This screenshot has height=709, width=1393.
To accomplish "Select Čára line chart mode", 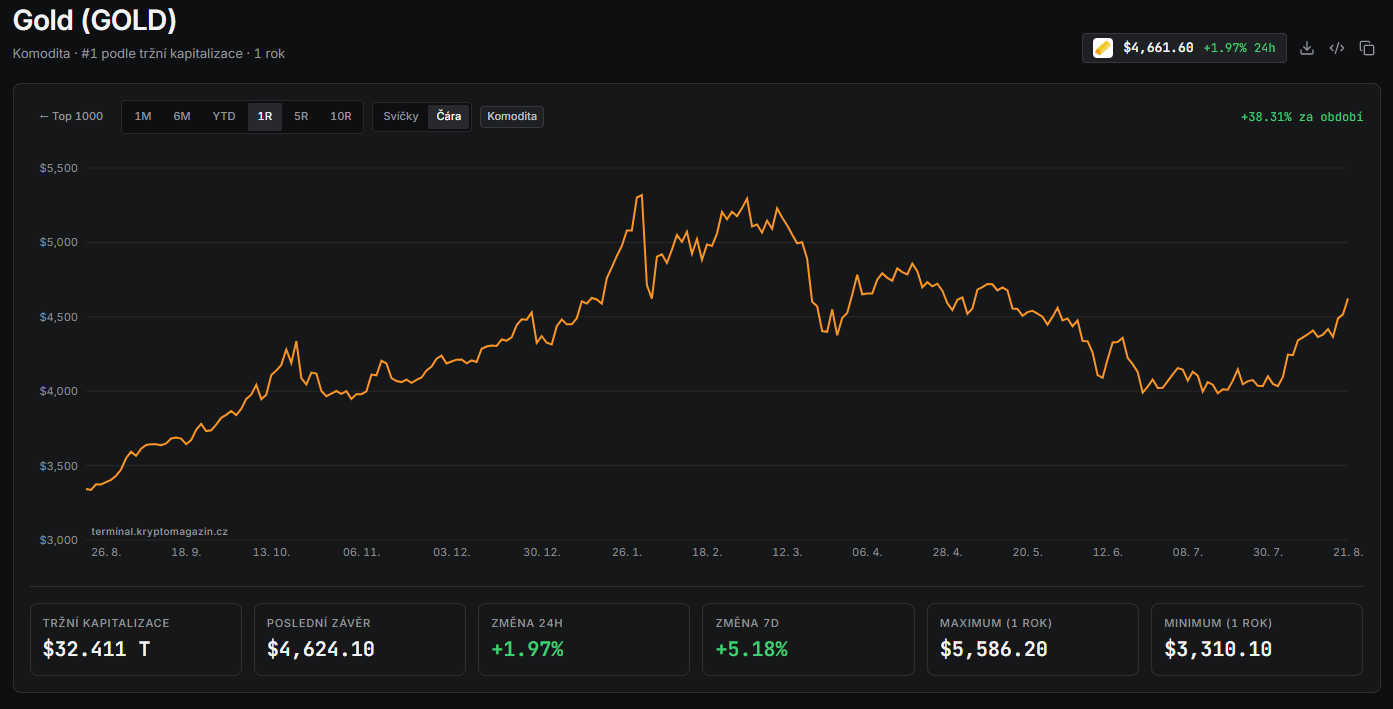I will (449, 116).
